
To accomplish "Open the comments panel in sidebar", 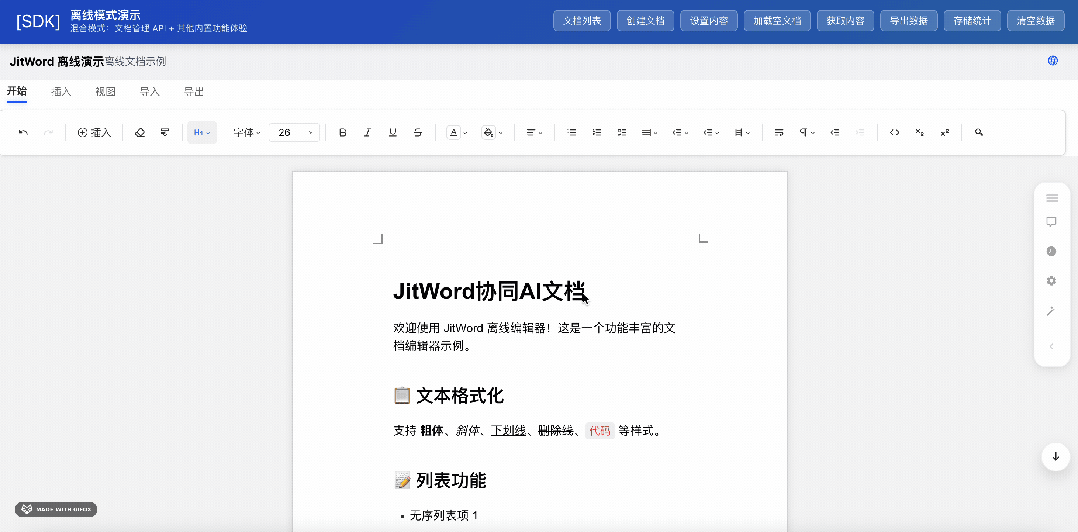I will click(1051, 222).
